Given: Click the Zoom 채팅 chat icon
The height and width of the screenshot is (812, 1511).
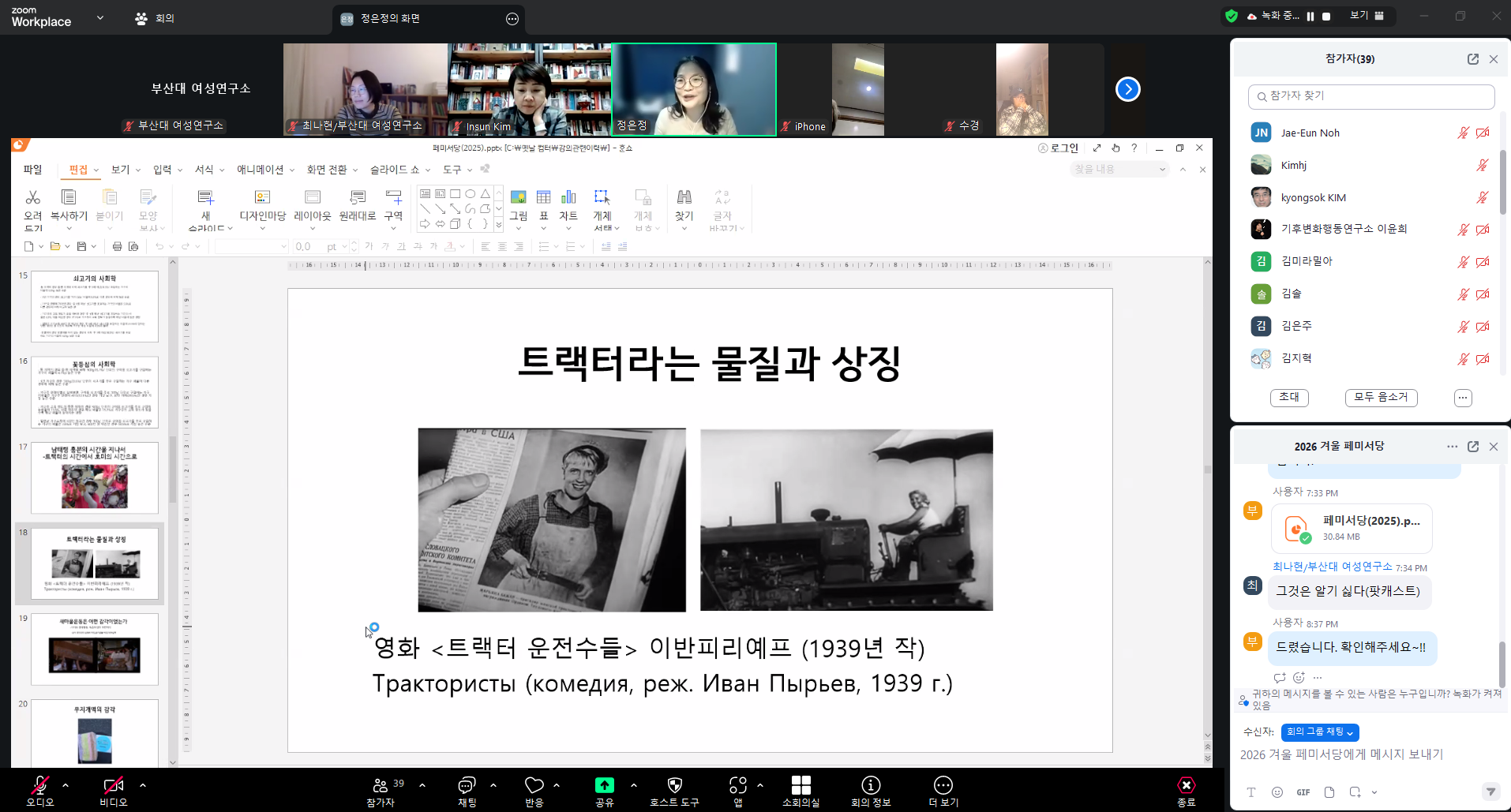Looking at the screenshot, I should 467,785.
